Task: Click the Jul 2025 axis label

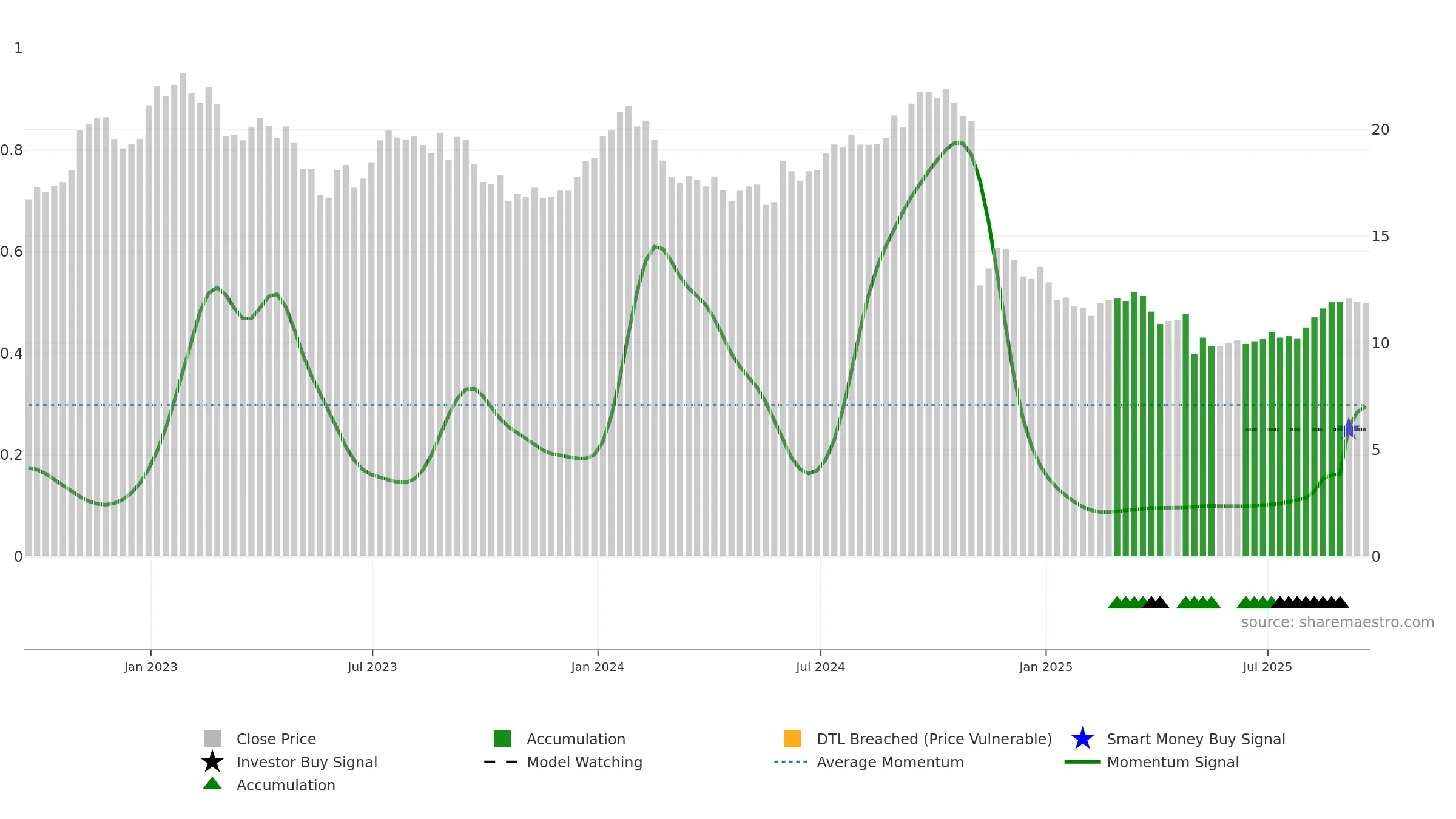Action: pos(1267,667)
